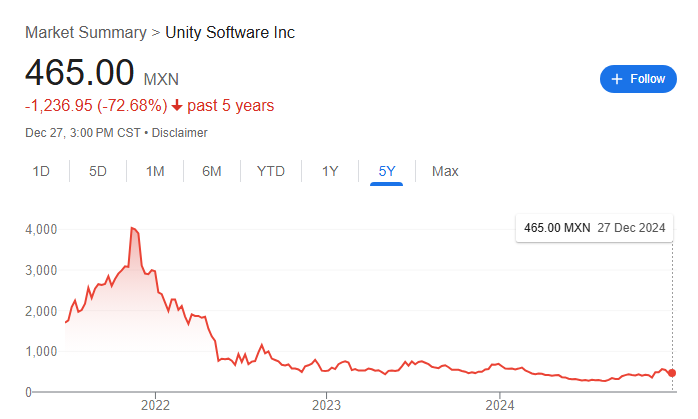Image resolution: width=698 pixels, height=419 pixels.
Task: Click the plus icon on Follow
Action: coord(617,79)
